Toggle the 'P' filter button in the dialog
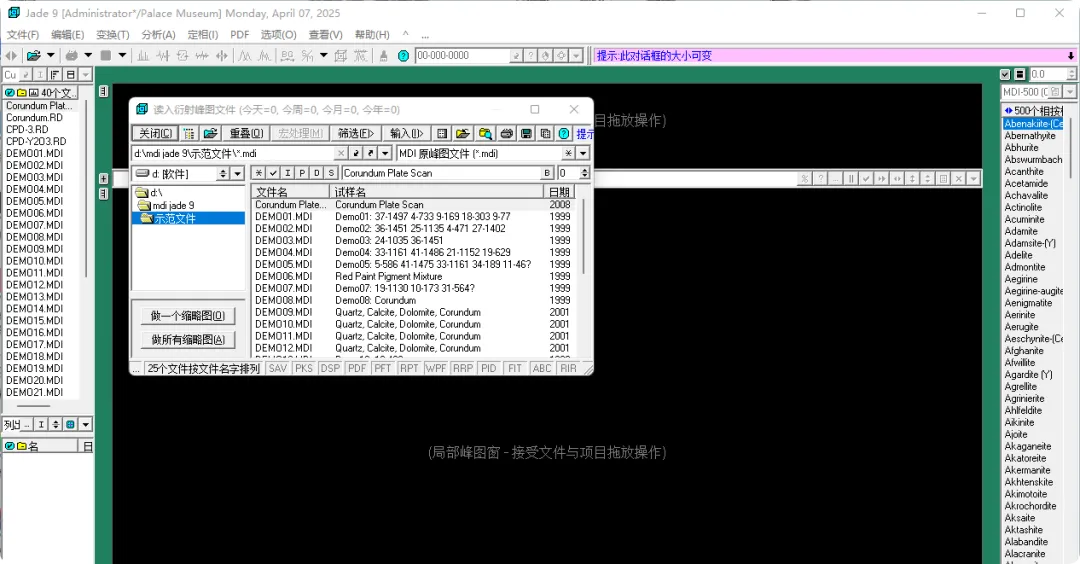 tap(302, 173)
